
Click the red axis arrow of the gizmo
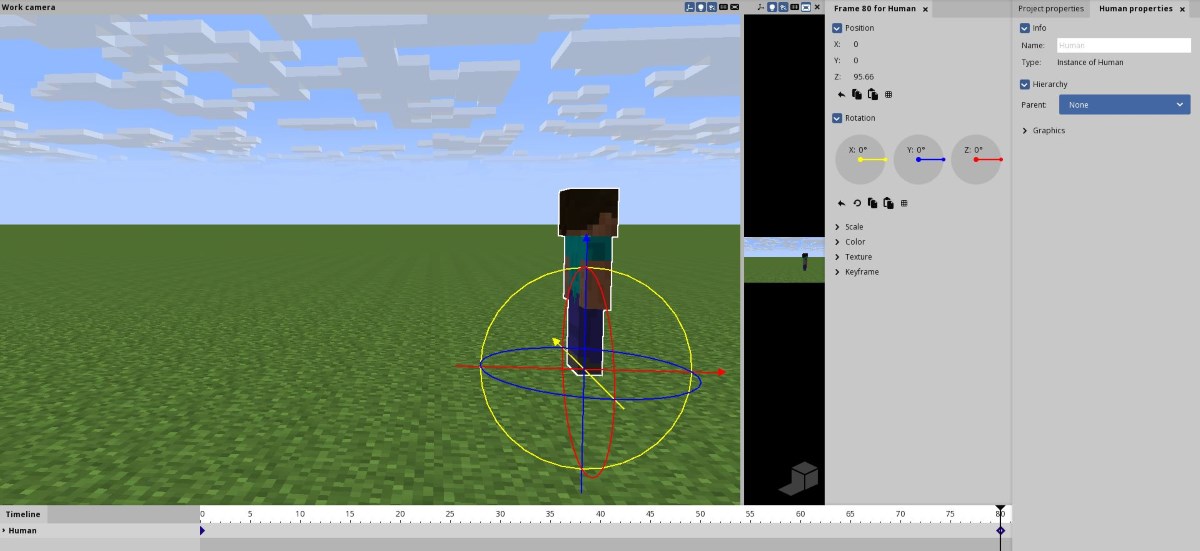pos(719,372)
